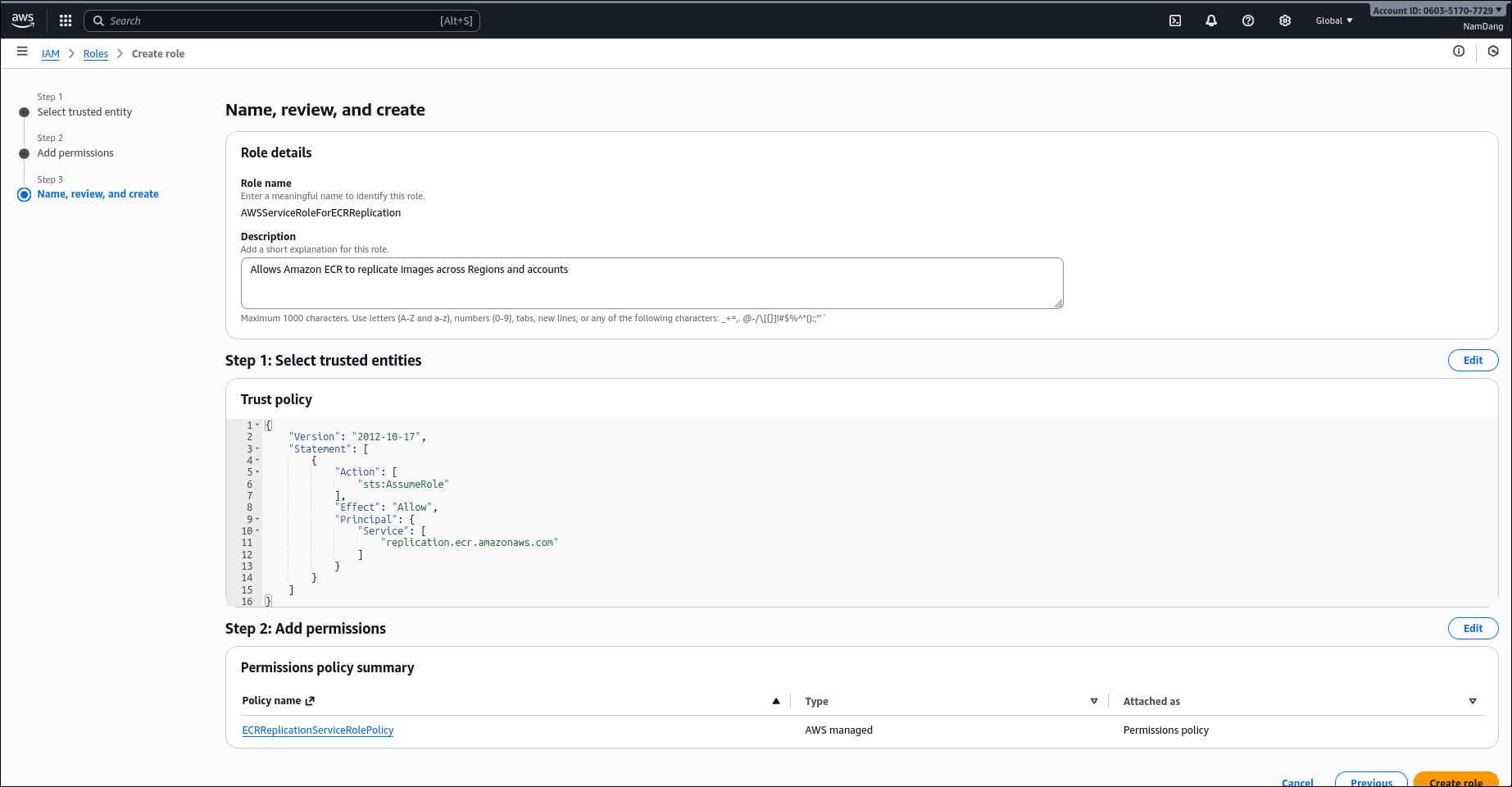The width and height of the screenshot is (1512, 787).
Task: Open the Global region dropdown
Action: (1333, 20)
